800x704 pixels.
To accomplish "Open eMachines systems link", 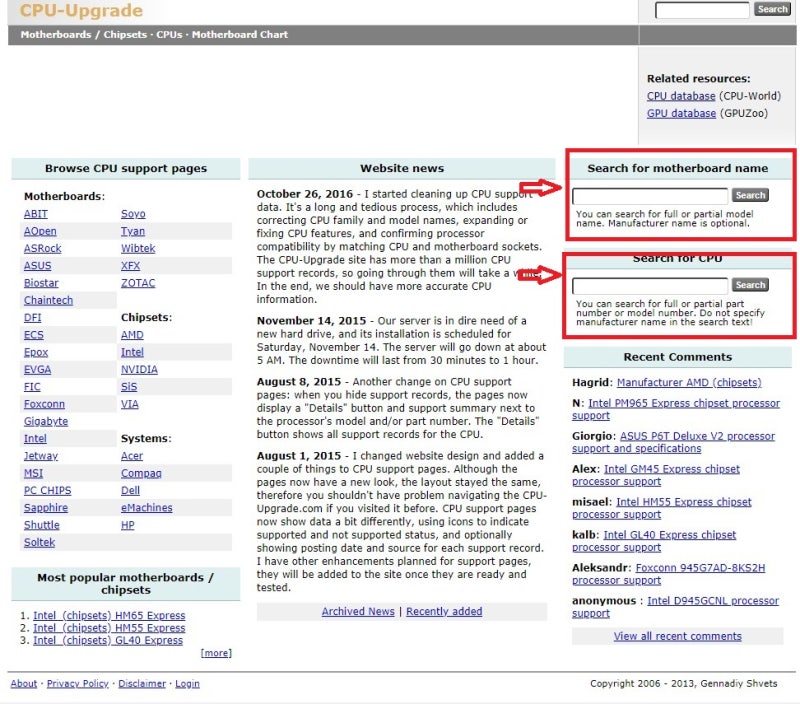I will (x=146, y=508).
